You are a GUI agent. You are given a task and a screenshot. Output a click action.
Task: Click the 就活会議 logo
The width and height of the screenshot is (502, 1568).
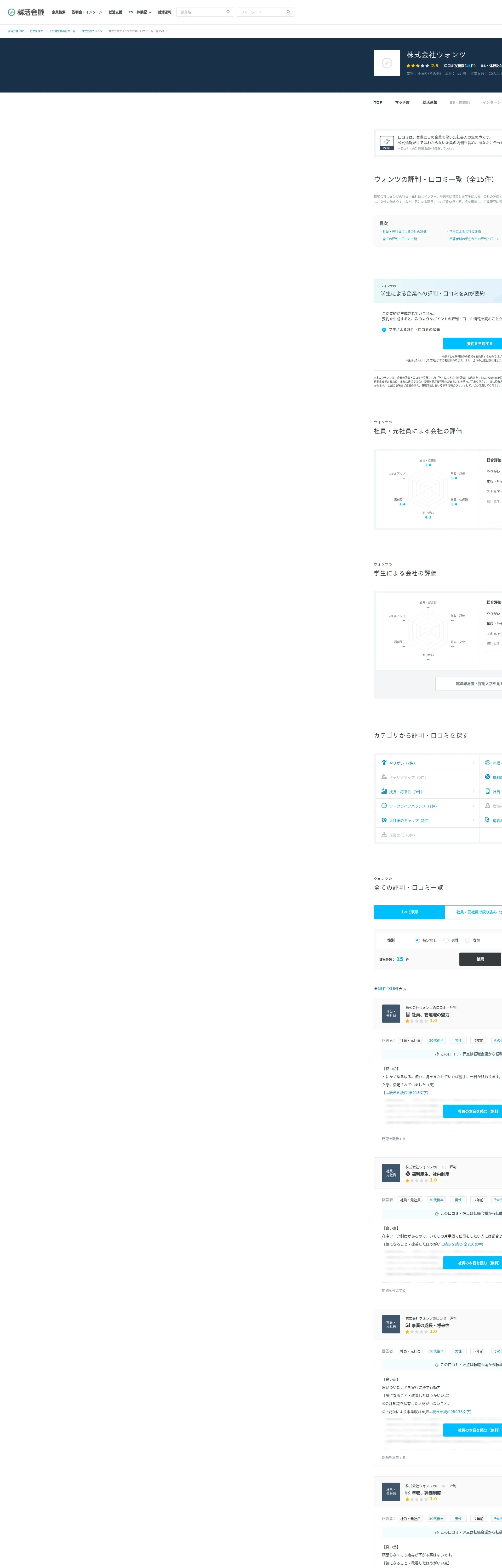click(26, 12)
